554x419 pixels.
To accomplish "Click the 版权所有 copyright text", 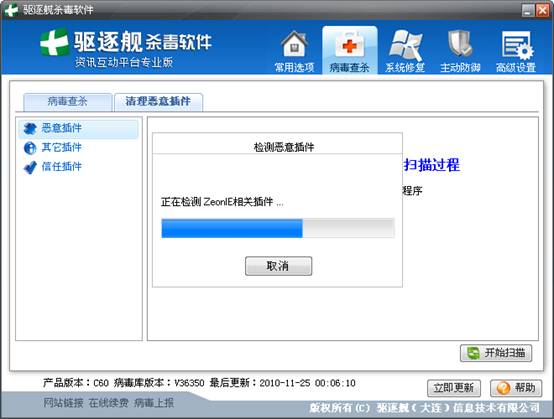I will pyautogui.click(x=425, y=408).
